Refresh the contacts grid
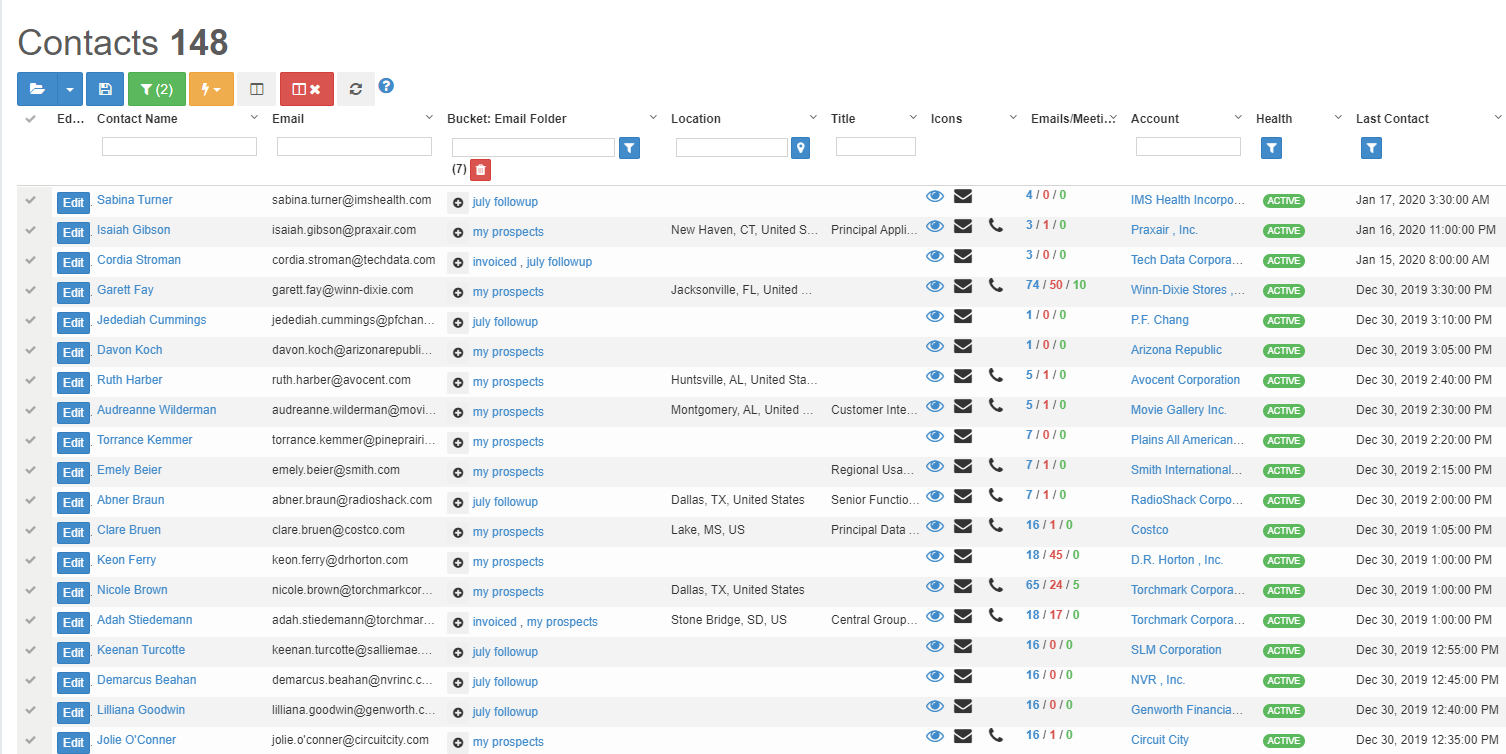The height and width of the screenshot is (754, 1506). click(356, 89)
